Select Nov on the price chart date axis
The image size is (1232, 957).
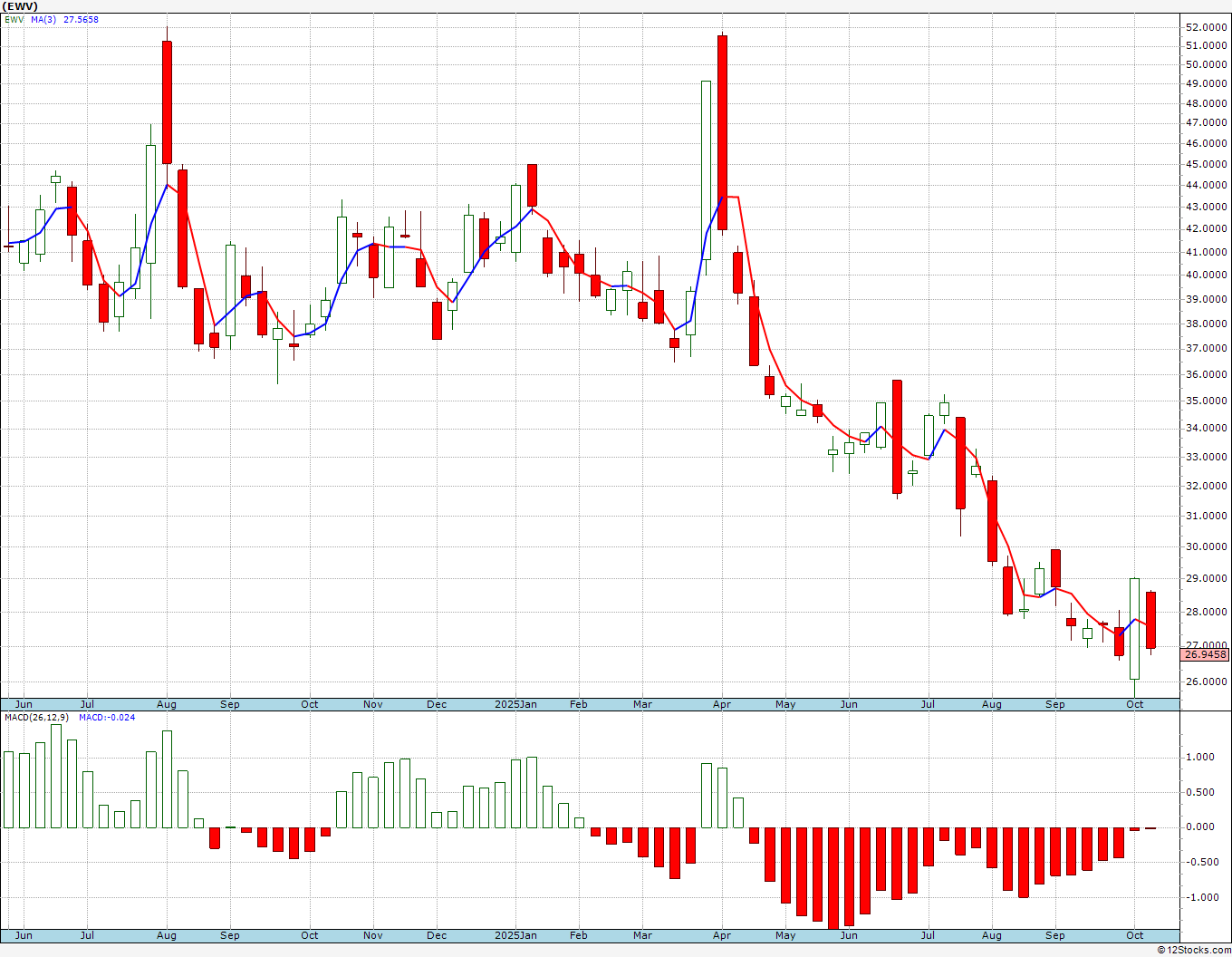(372, 704)
